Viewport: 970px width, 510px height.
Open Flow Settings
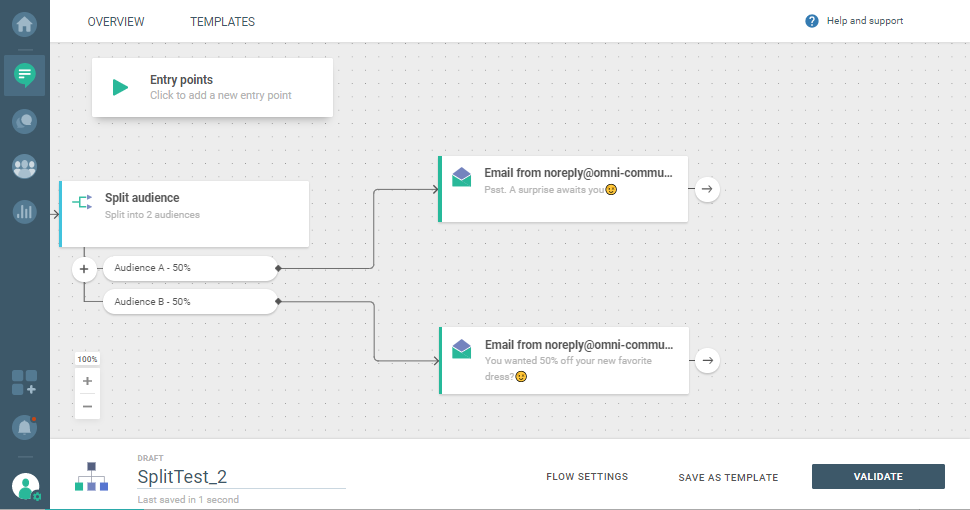click(x=587, y=477)
